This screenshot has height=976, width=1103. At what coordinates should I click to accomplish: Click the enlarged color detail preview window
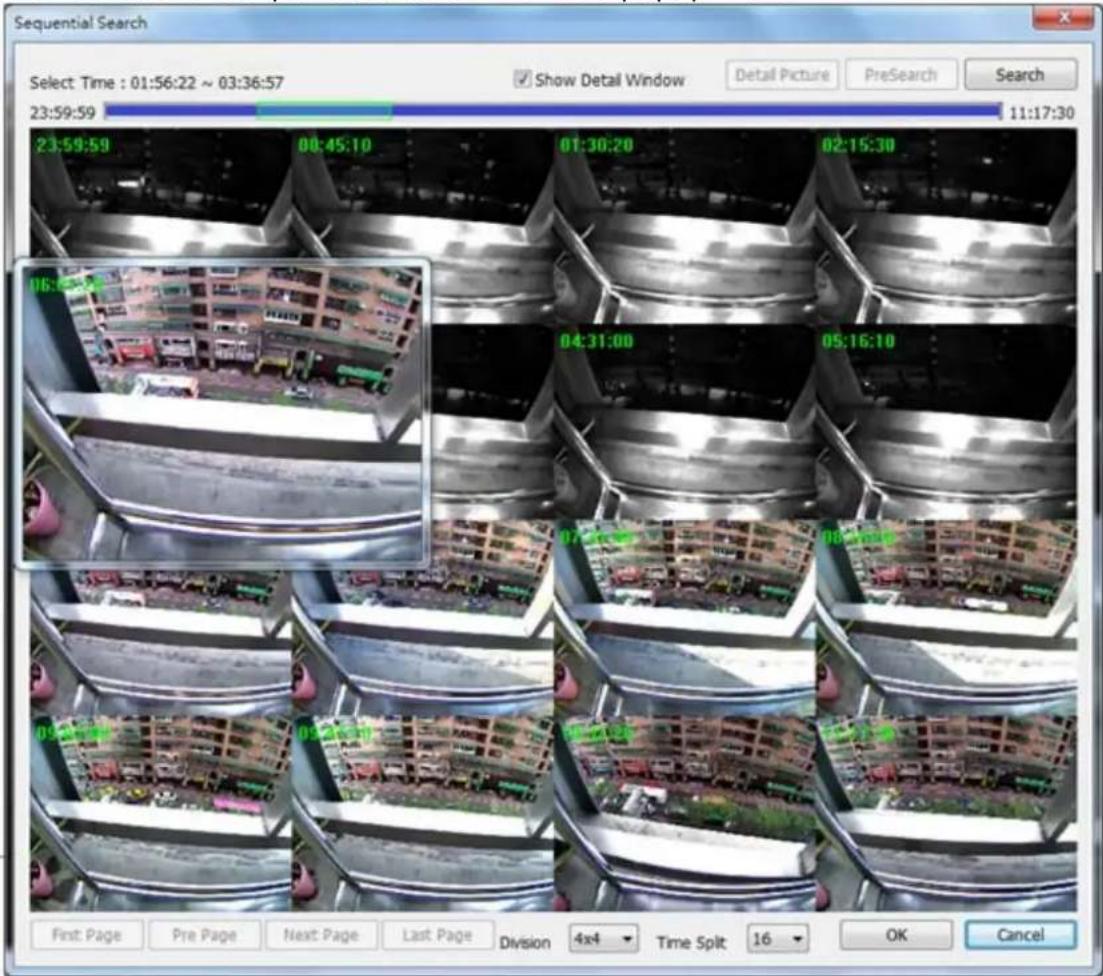[222, 413]
